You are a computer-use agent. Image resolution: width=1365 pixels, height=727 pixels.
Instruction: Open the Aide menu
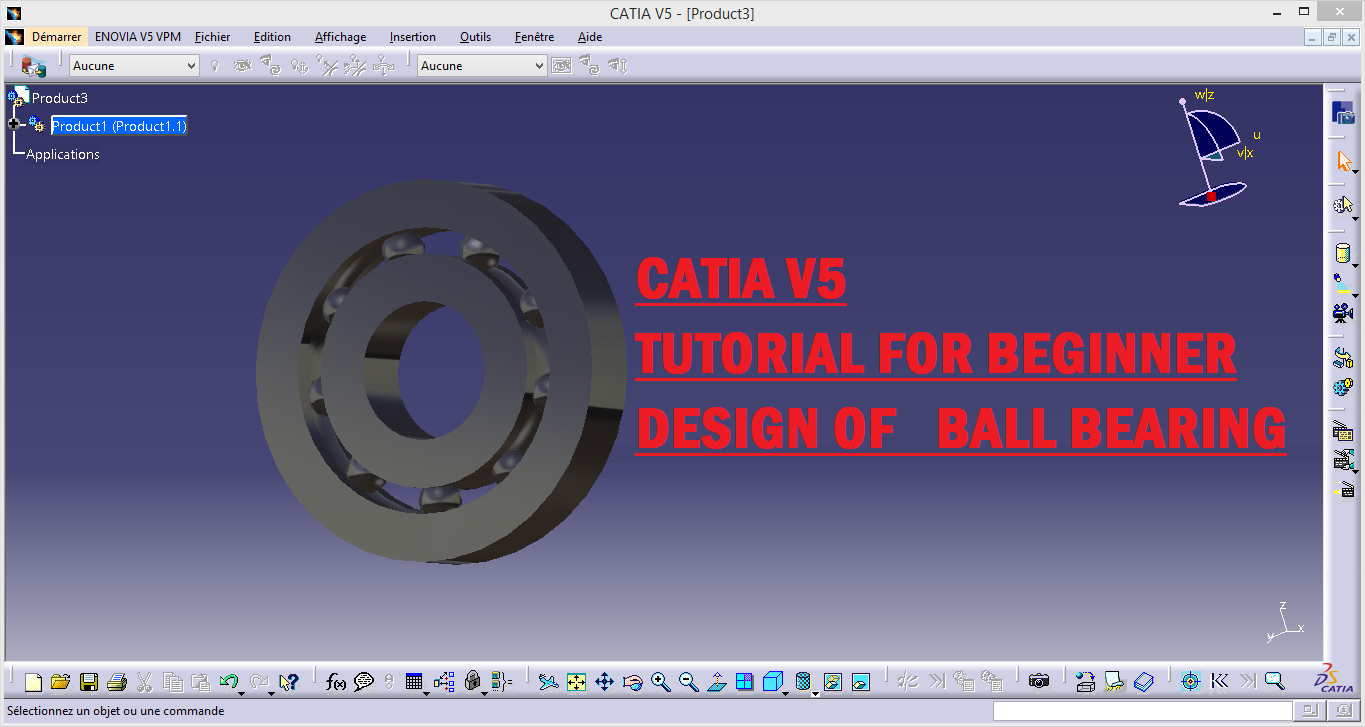(x=590, y=37)
